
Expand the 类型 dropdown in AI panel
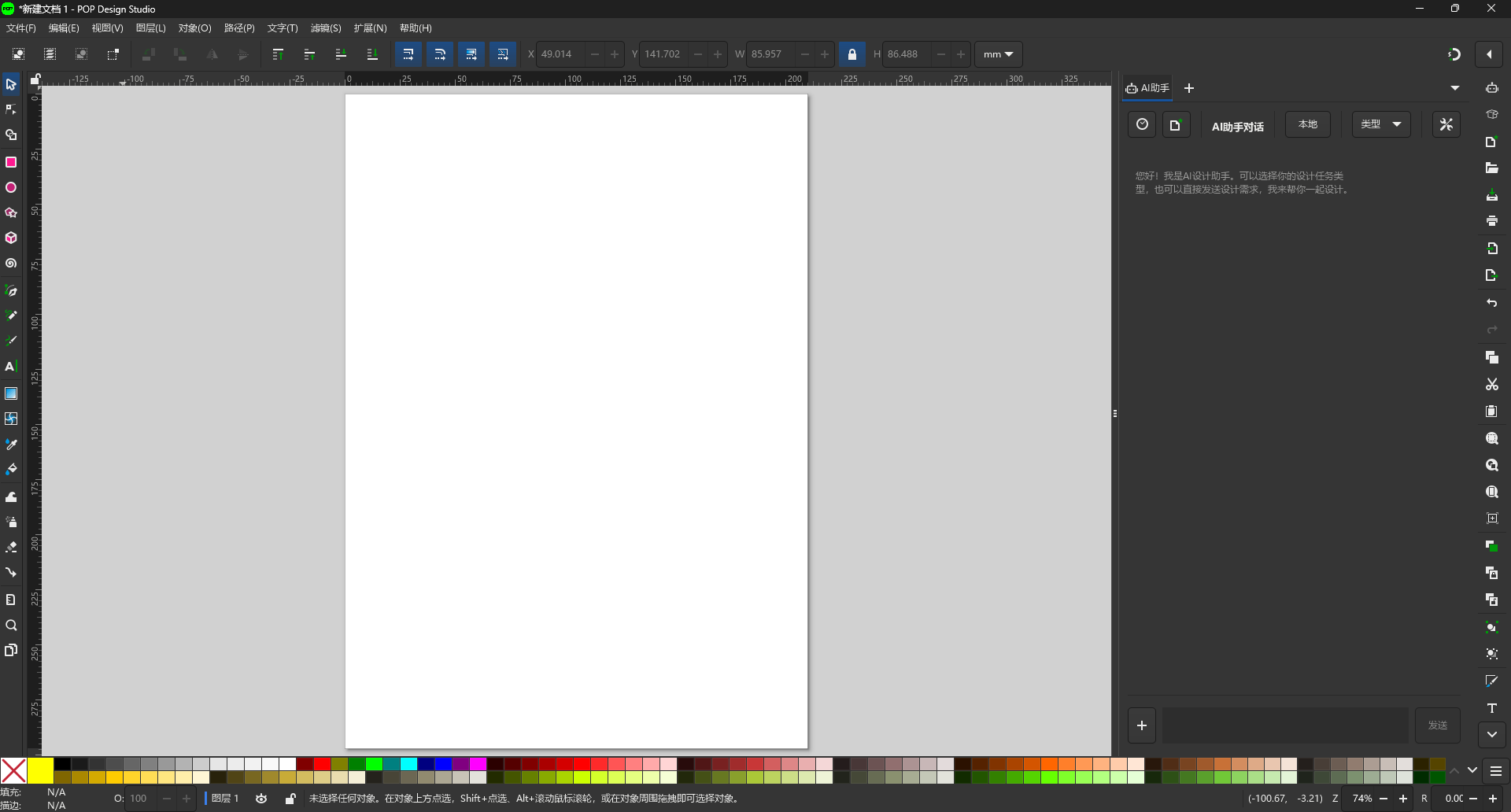1381,124
